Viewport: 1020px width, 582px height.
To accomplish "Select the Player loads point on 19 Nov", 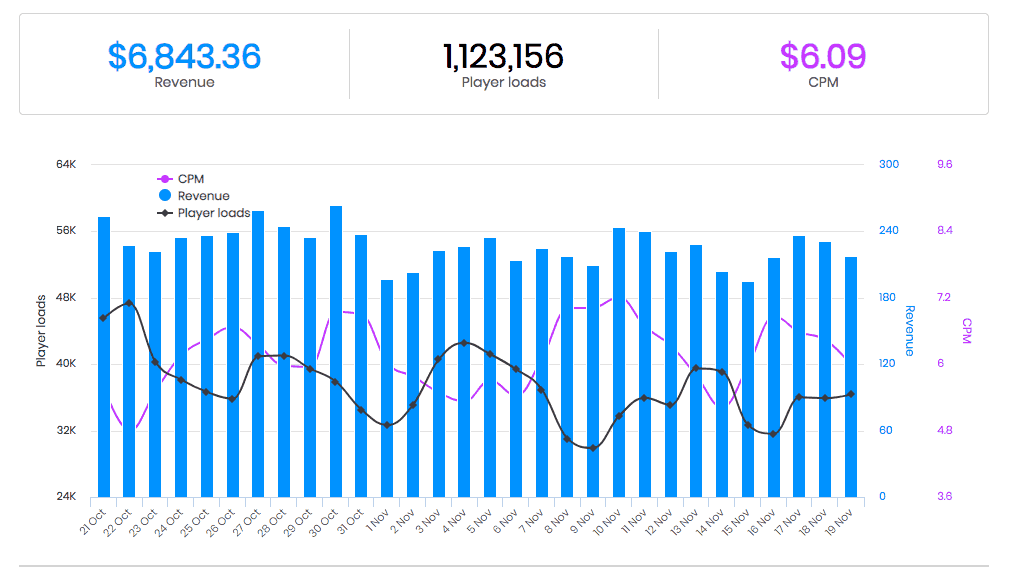I will tap(851, 394).
